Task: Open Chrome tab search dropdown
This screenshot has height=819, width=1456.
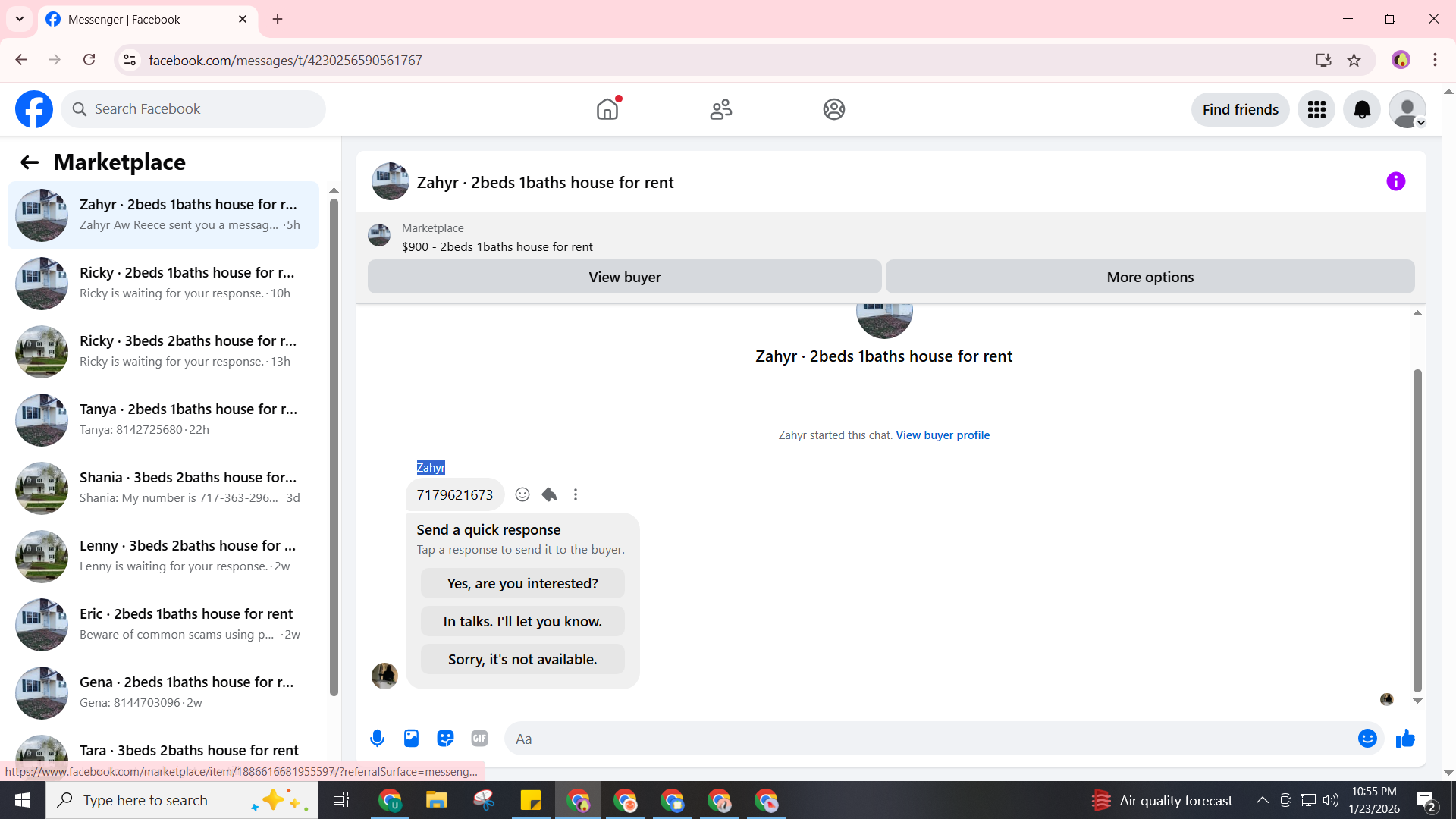Action: tap(20, 19)
